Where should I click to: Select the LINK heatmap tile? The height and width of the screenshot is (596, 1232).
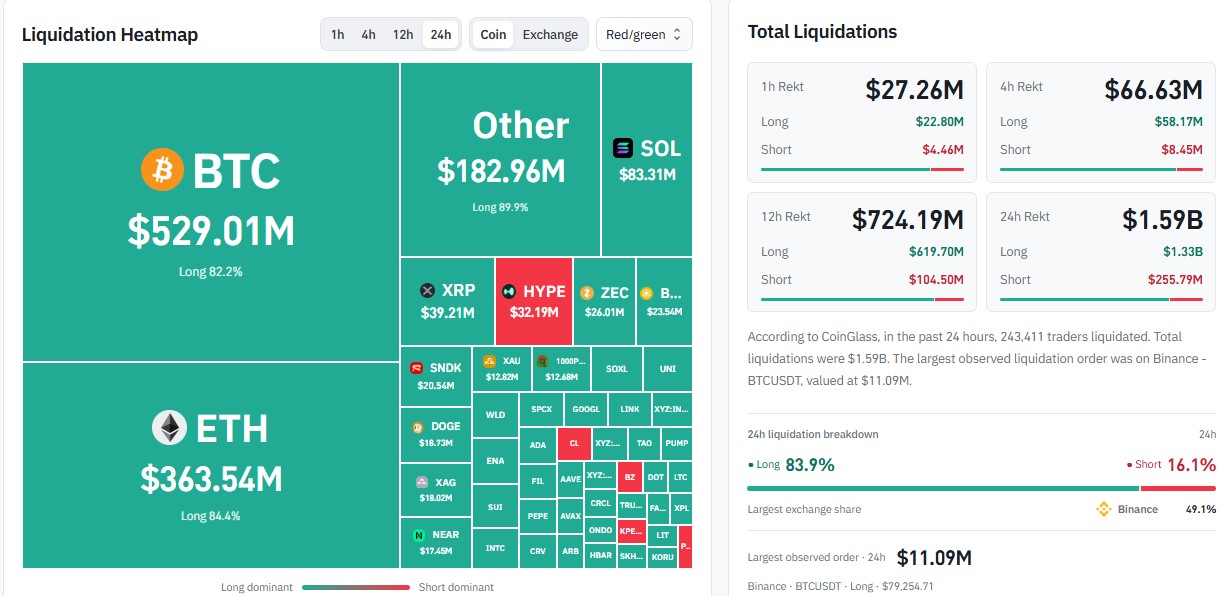[x=630, y=409]
